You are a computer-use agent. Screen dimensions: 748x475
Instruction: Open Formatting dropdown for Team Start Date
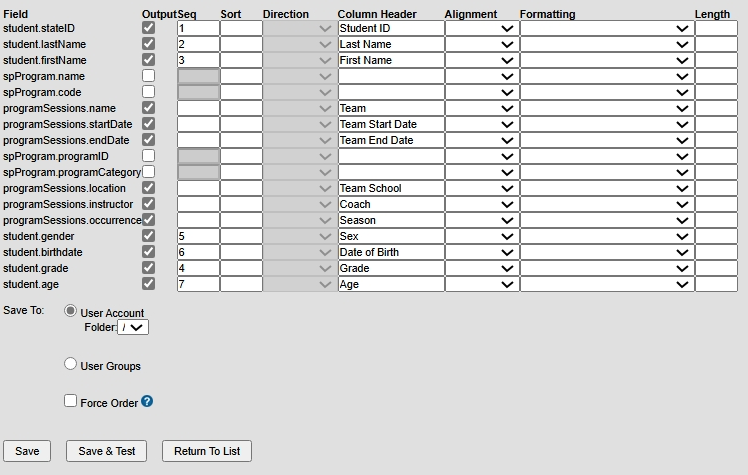coord(607,124)
